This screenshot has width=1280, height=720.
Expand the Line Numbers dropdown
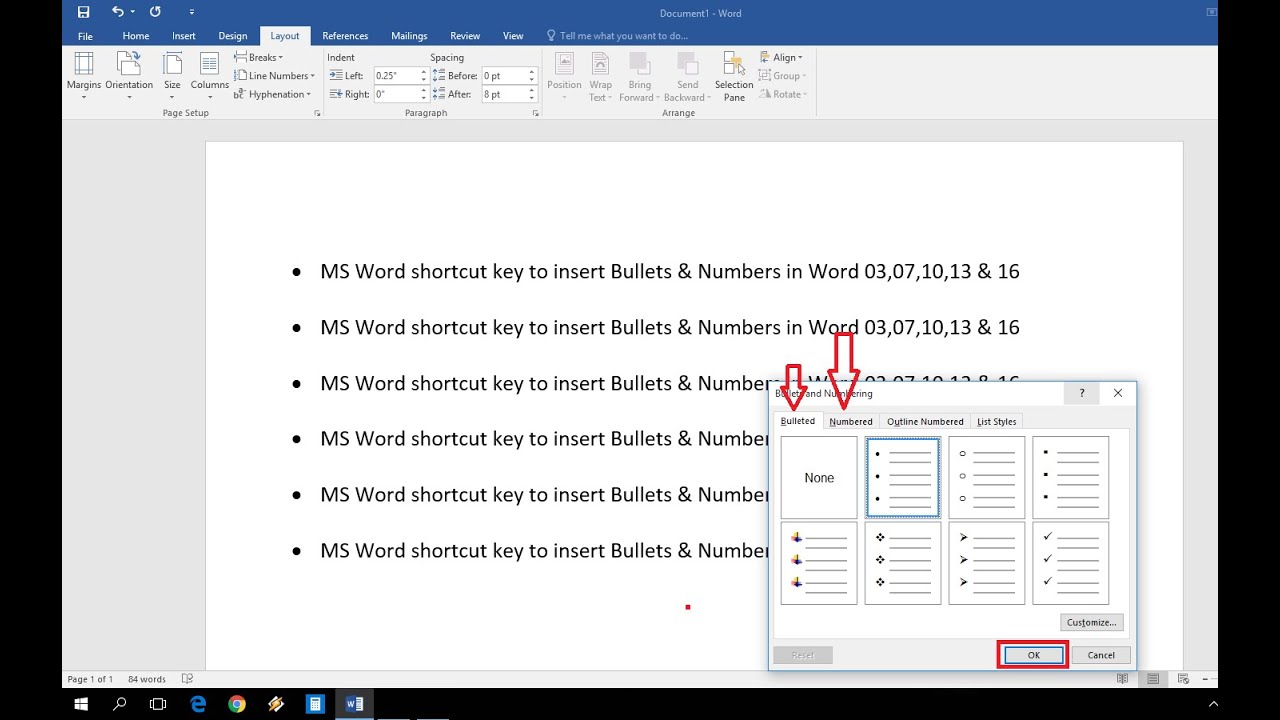274,76
